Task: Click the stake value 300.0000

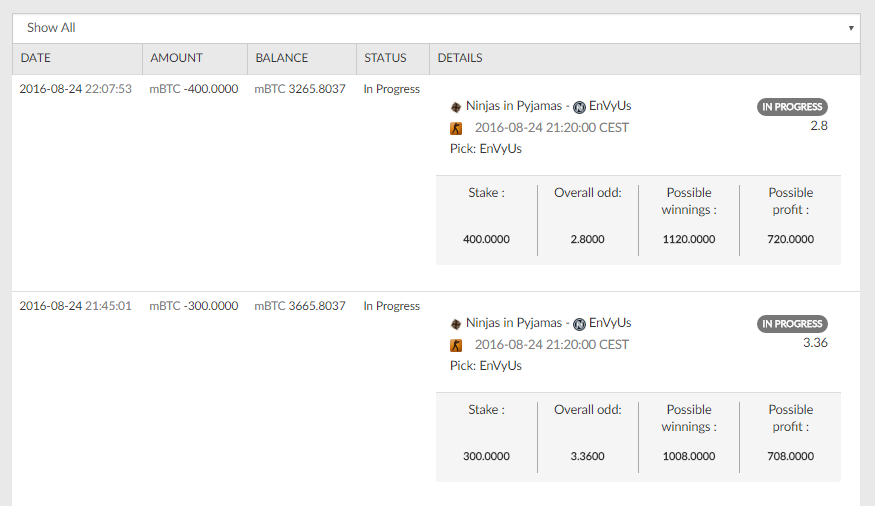Action: [x=486, y=456]
